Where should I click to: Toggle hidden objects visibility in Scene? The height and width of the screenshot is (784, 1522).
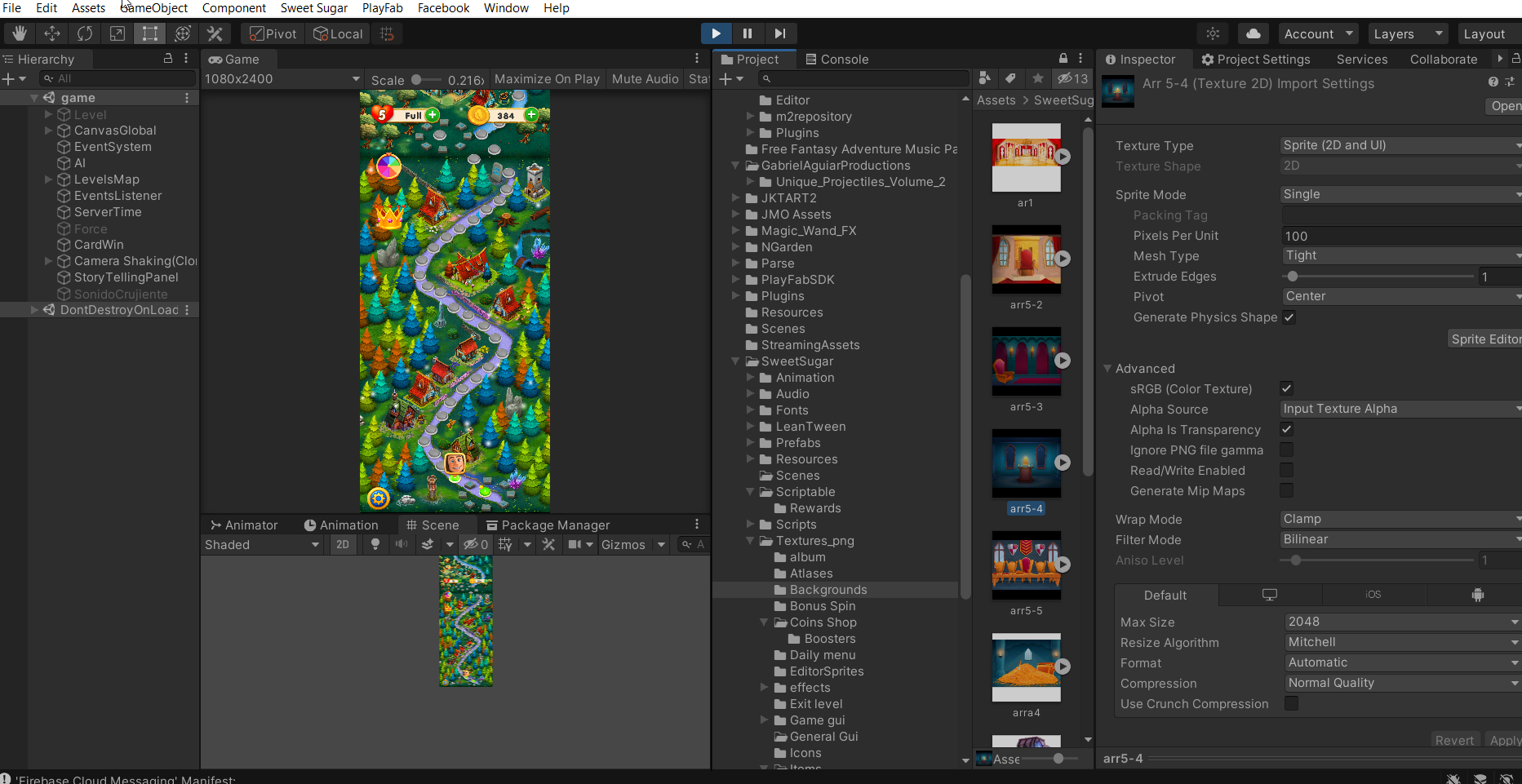pyautogui.click(x=476, y=544)
